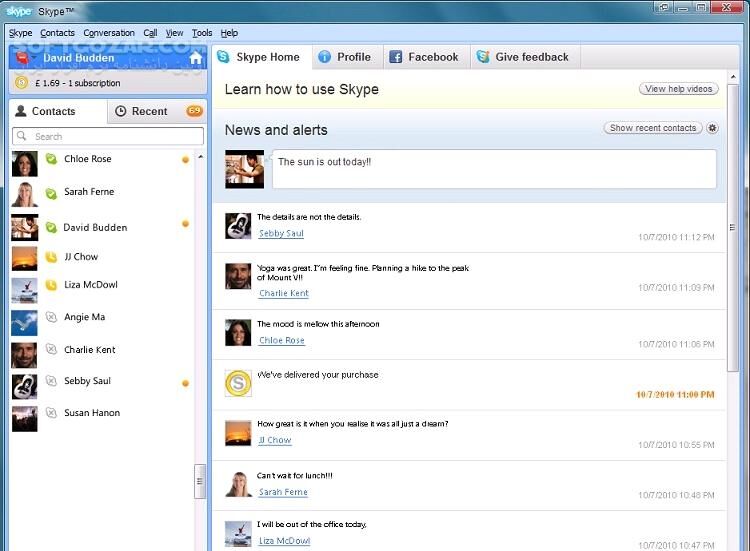Click David Budden's status icon in contacts
The height and width of the screenshot is (551, 750).
pos(51,227)
